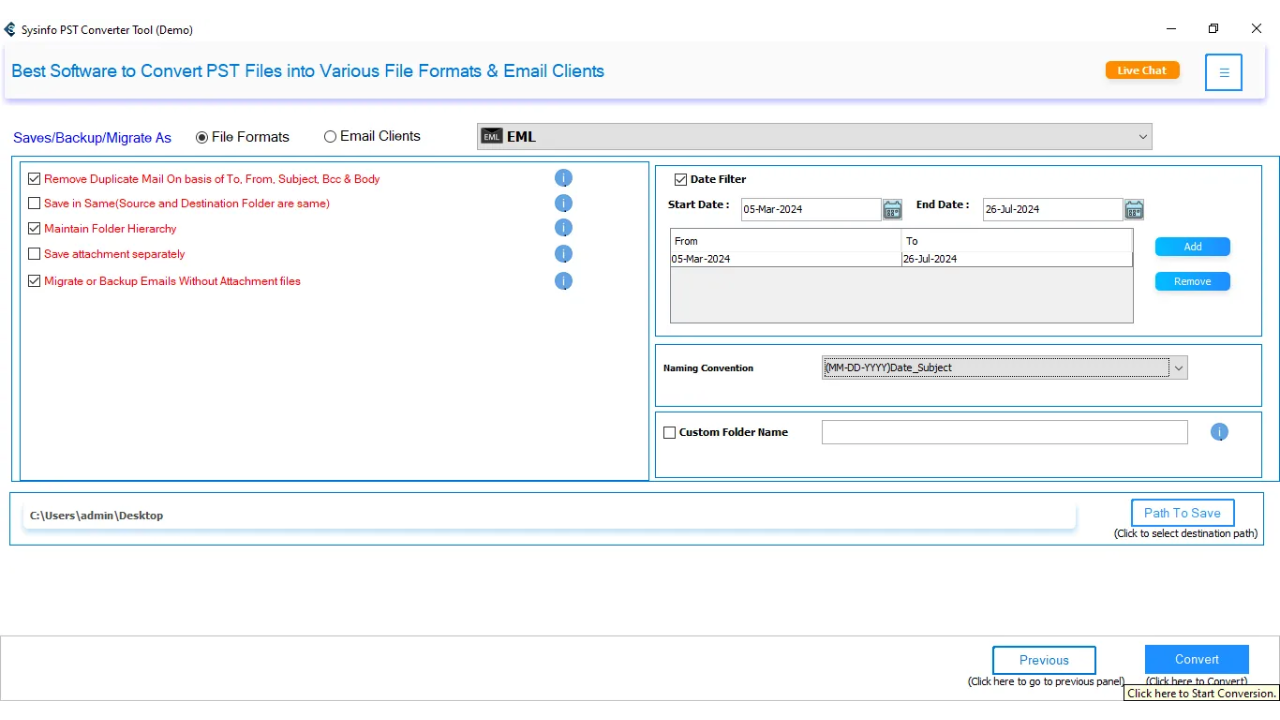Uncheck Migrate Emails Without Attachment files
This screenshot has width=1280, height=720.
click(34, 281)
